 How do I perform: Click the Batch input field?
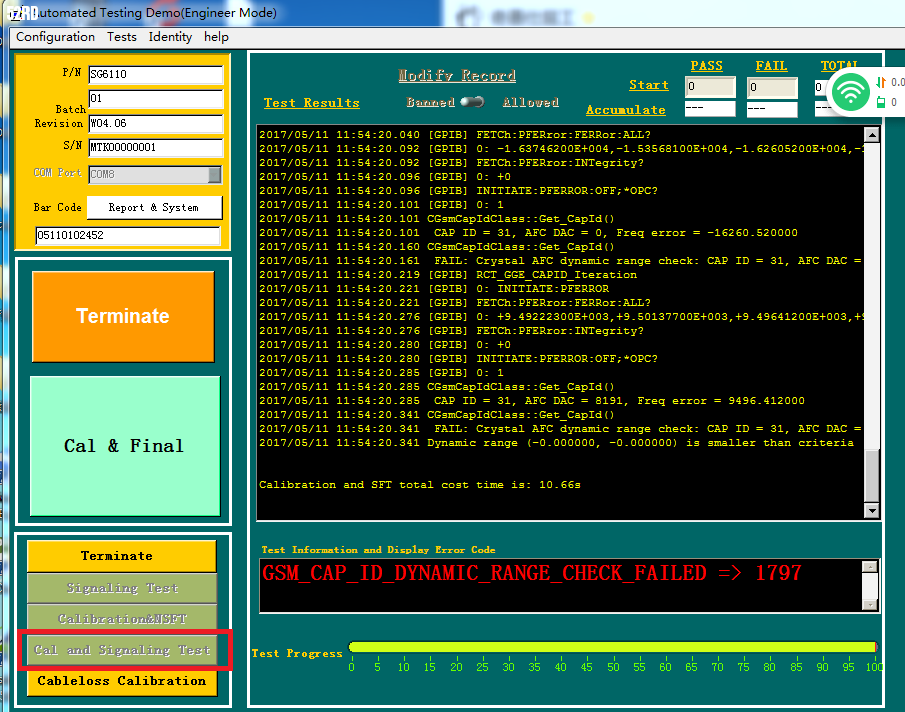pyautogui.click(x=156, y=99)
